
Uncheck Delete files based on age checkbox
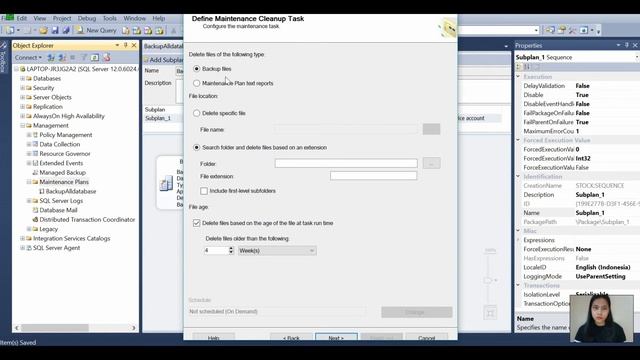pos(197,223)
